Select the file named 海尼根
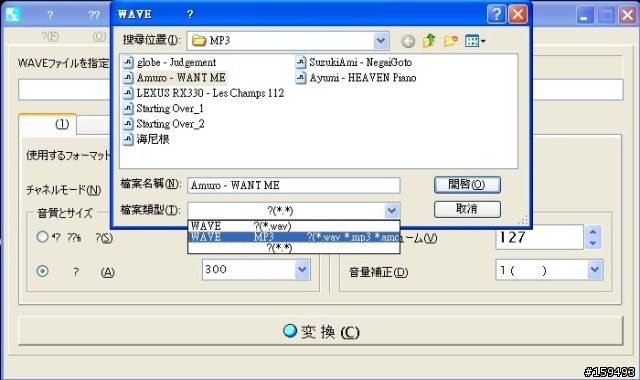The width and height of the screenshot is (640, 380). coord(146,140)
